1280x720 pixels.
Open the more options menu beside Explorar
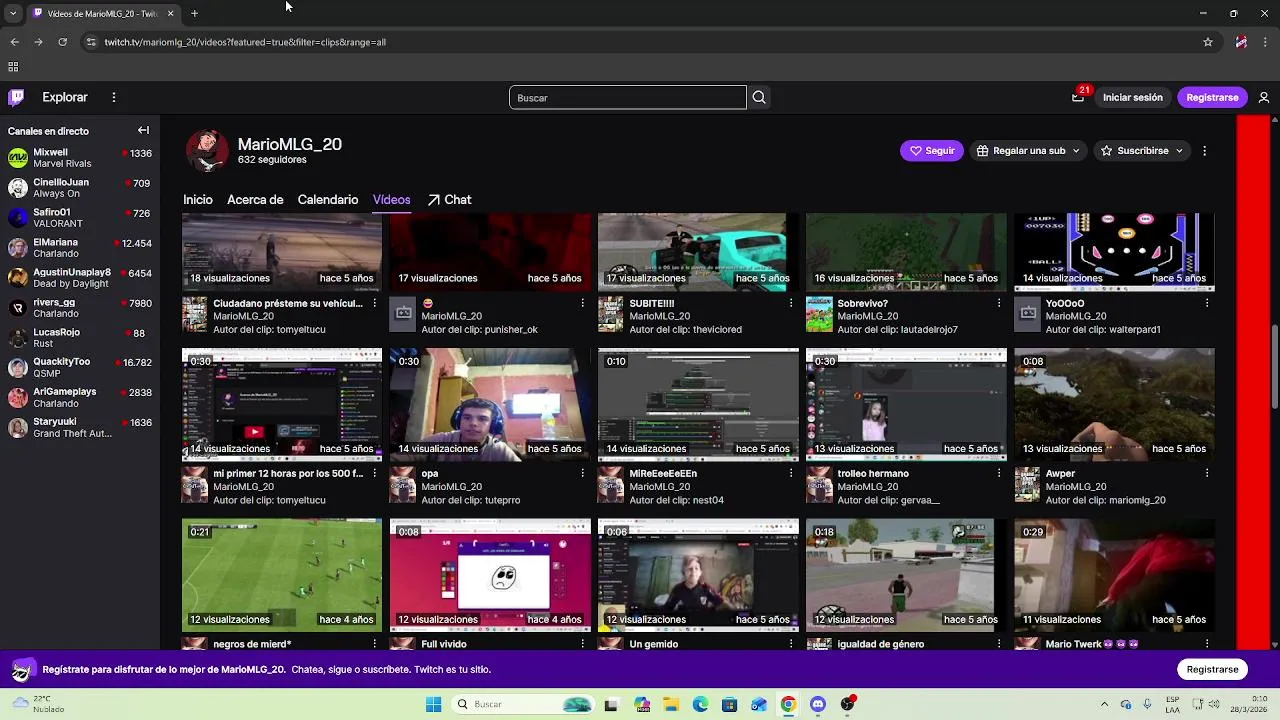(114, 97)
